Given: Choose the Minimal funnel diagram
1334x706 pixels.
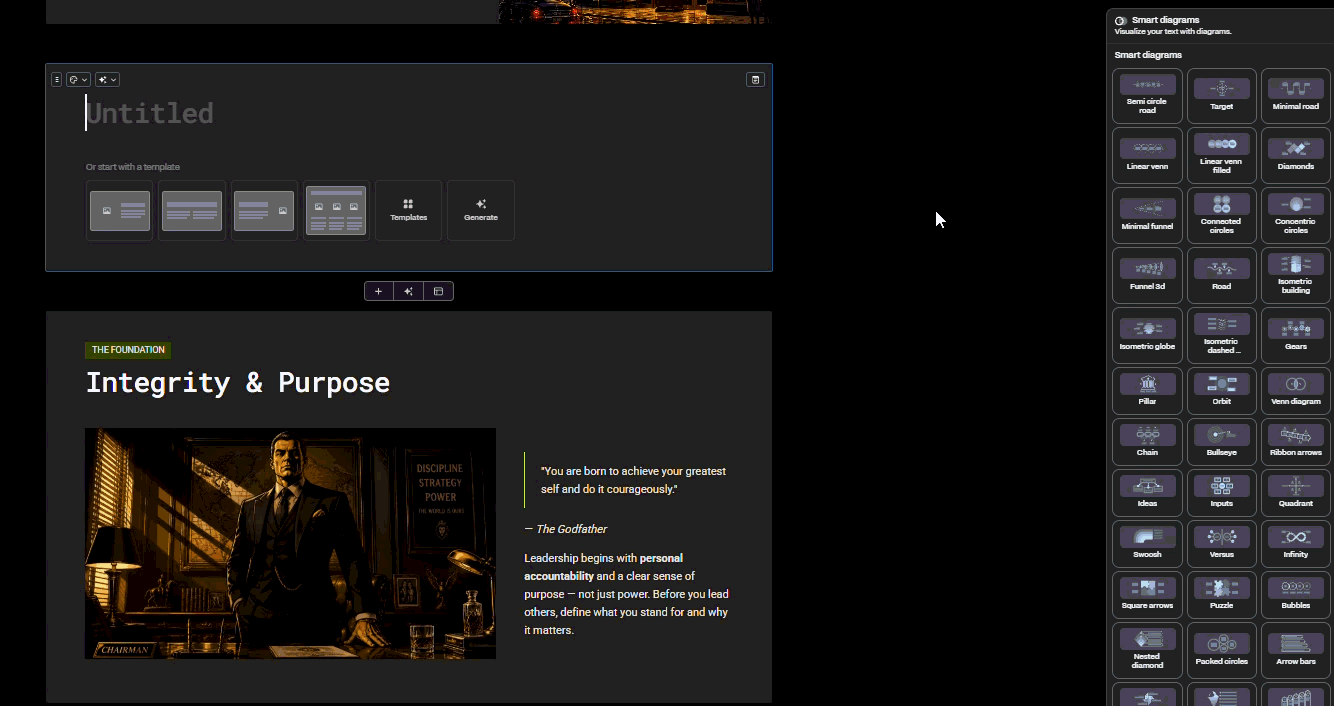Looking at the screenshot, I should 1147,216.
